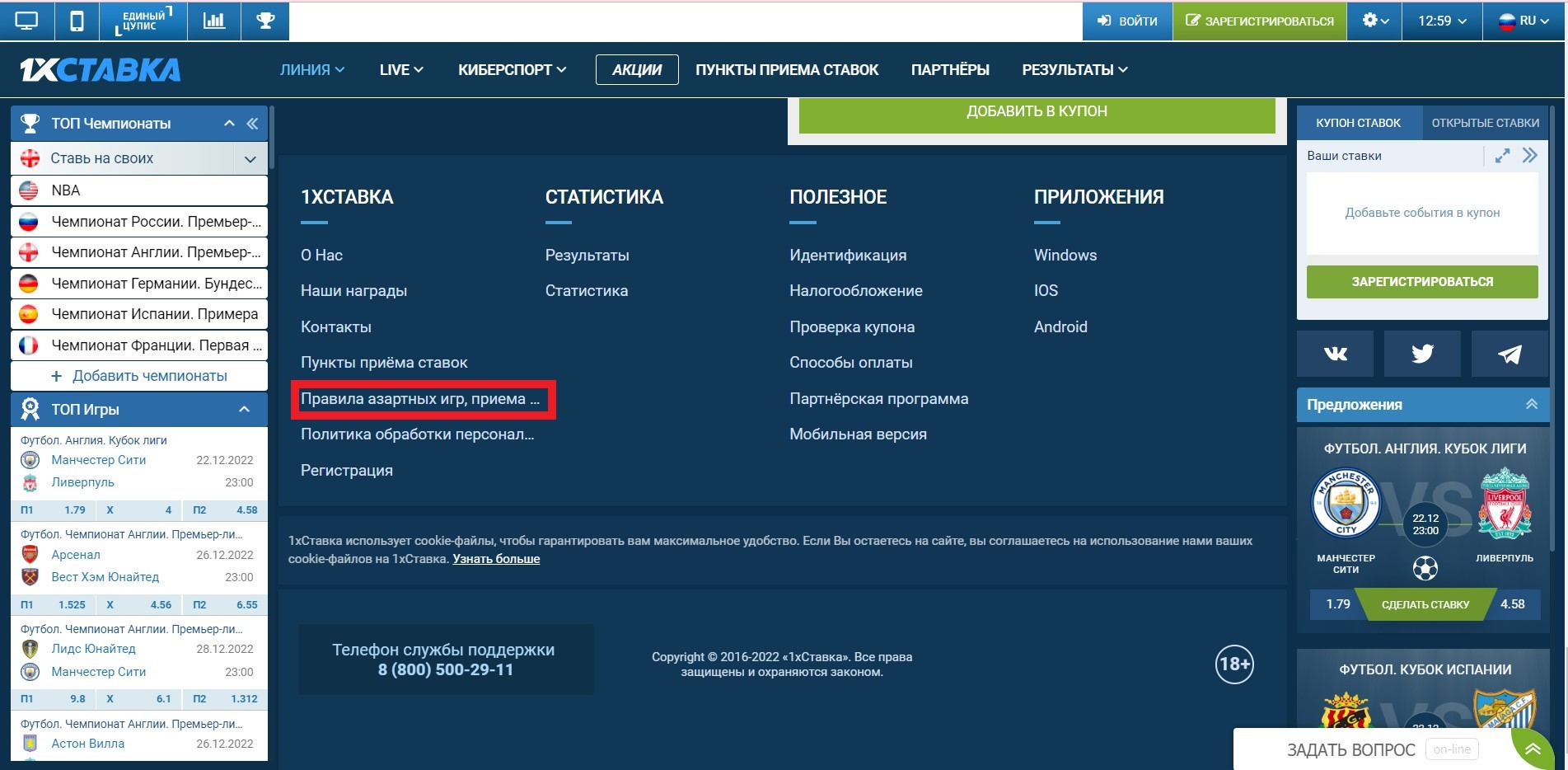The image size is (1568, 770).
Task: Open the LIVE menu
Action: (401, 70)
